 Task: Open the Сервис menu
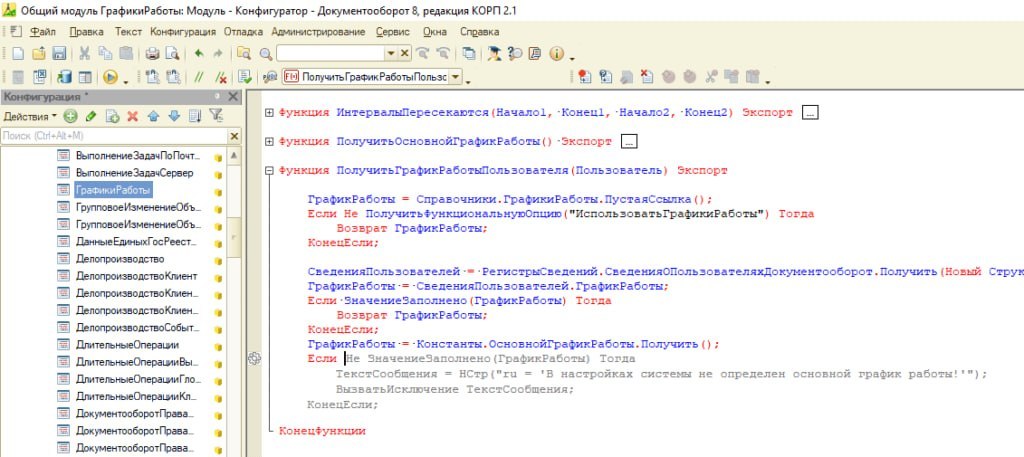(x=392, y=31)
